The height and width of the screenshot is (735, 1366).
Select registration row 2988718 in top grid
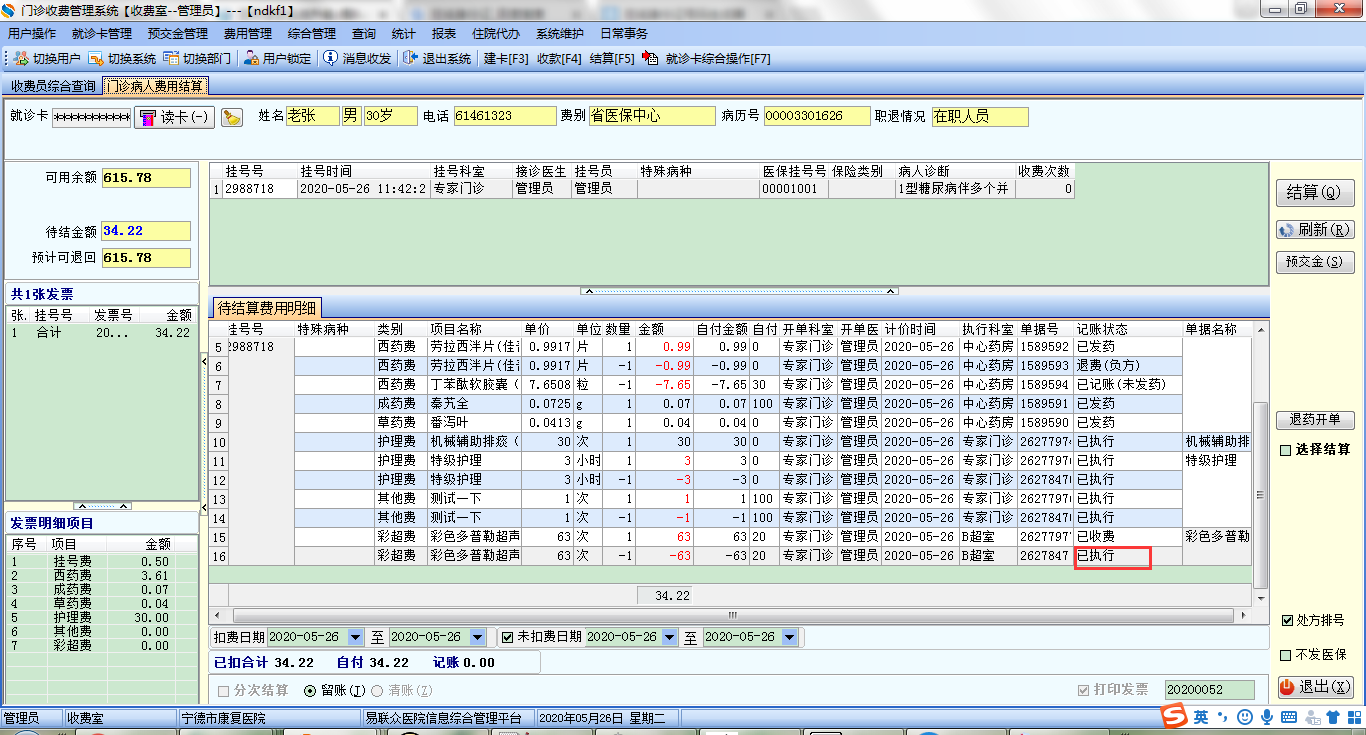coord(642,188)
